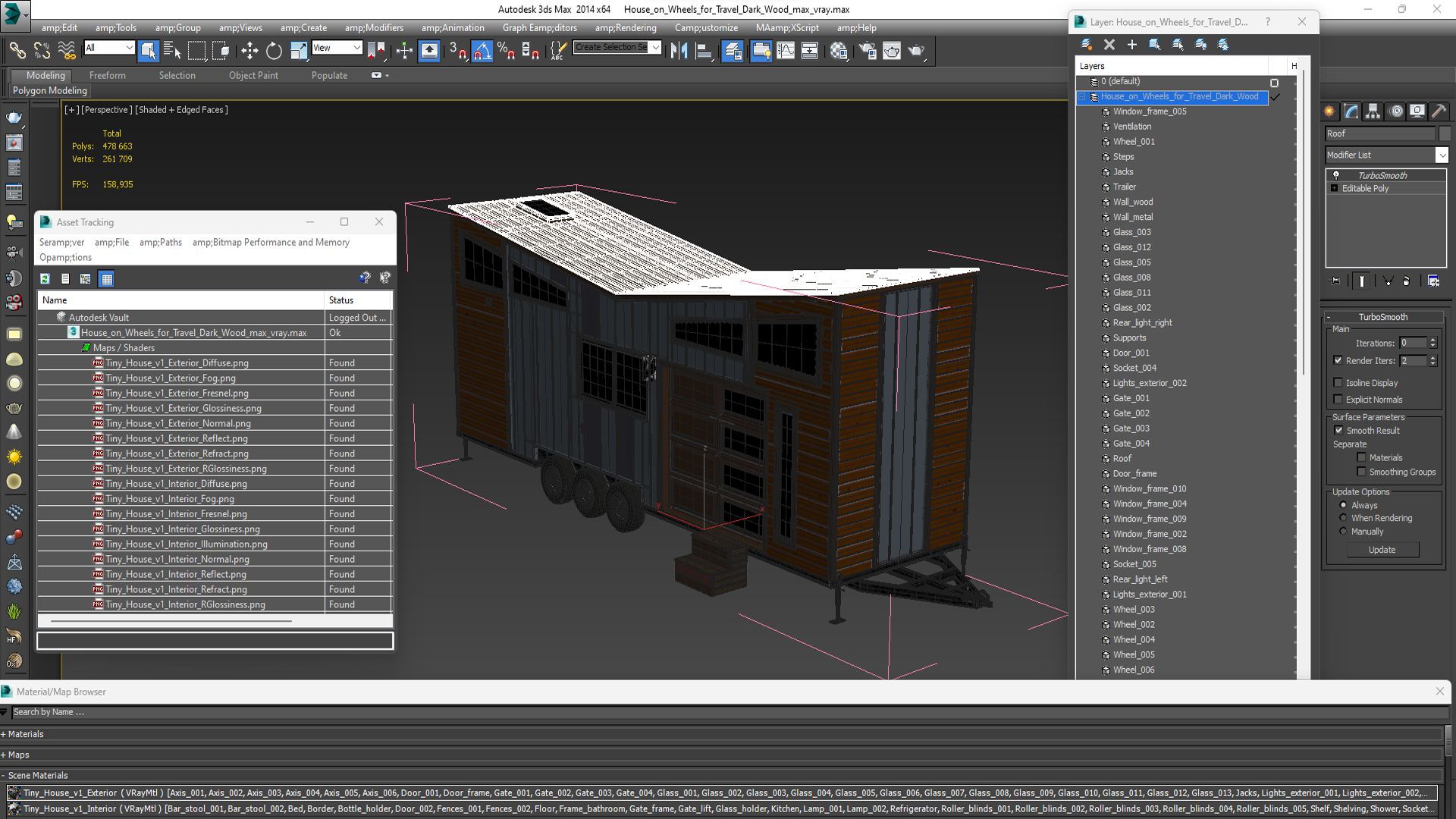Click the Perspective viewport label
The width and height of the screenshot is (1456, 819).
(x=106, y=110)
